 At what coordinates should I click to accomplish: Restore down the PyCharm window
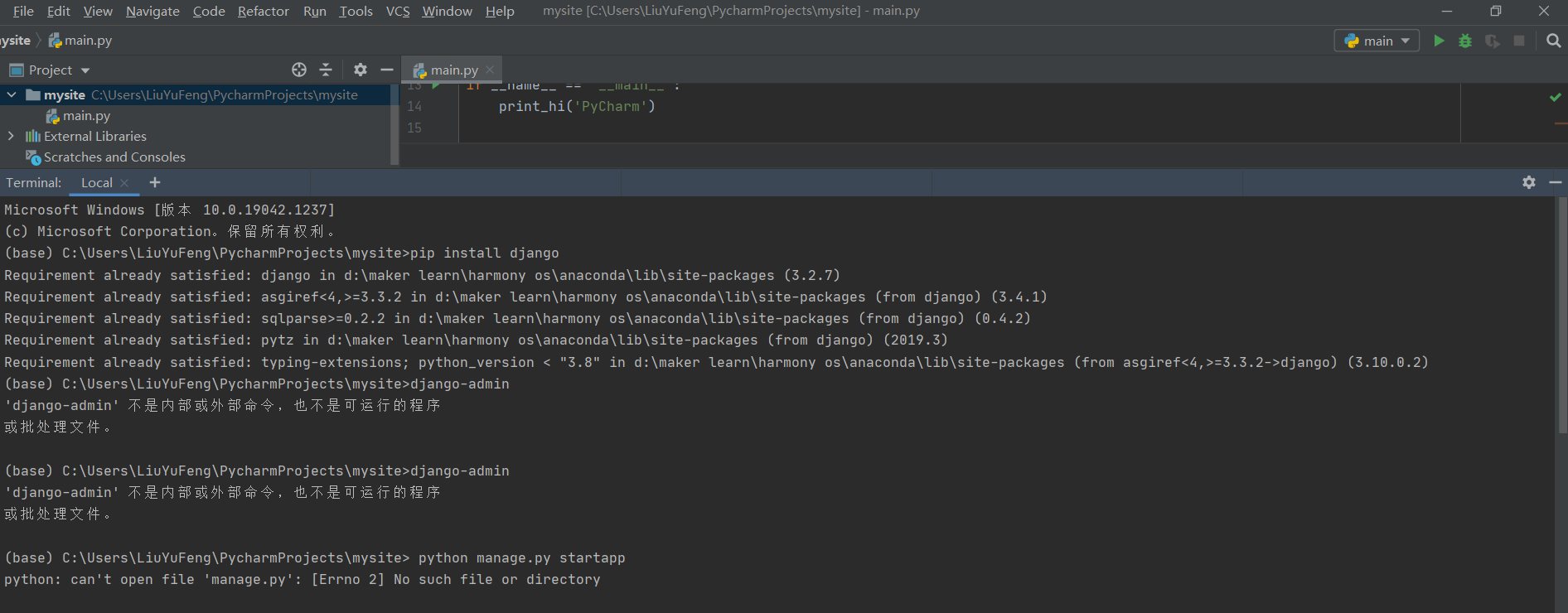tap(1495, 11)
